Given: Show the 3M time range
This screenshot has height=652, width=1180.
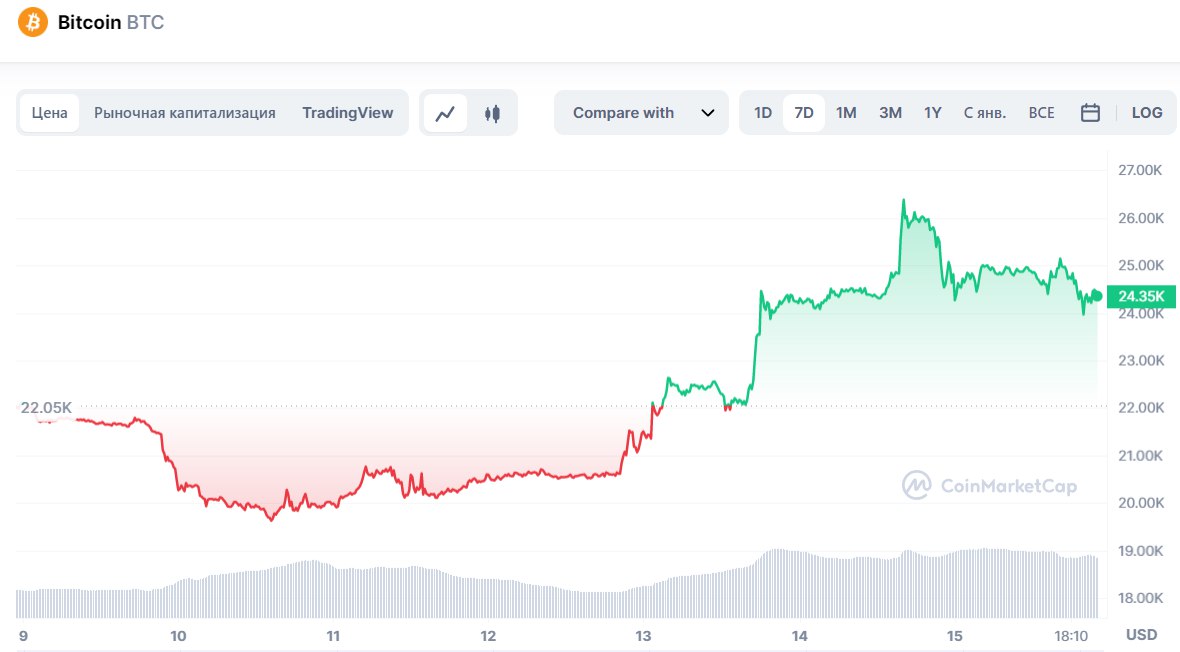Looking at the screenshot, I should pyautogui.click(x=890, y=113).
